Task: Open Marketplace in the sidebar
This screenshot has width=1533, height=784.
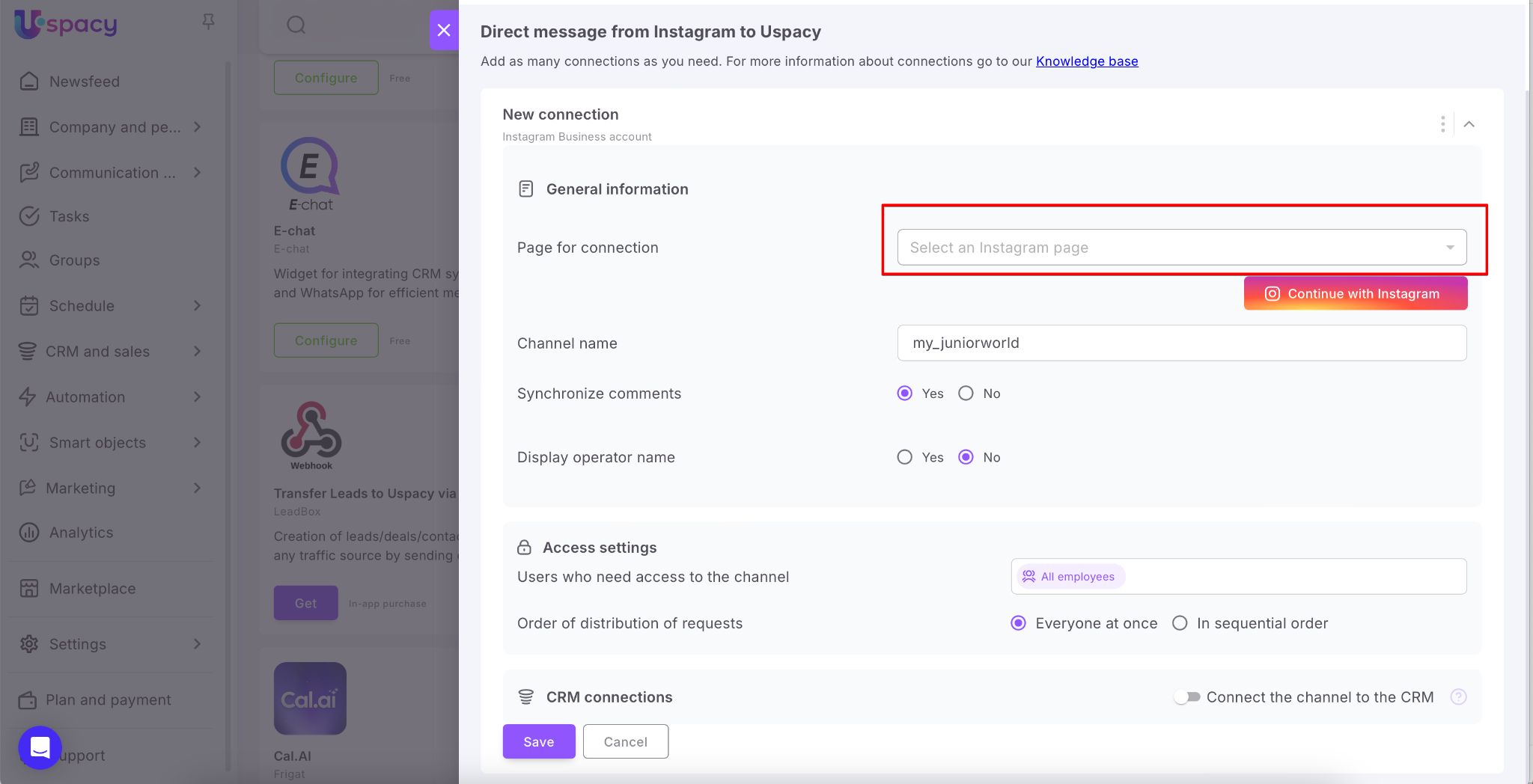Action: pos(92,589)
